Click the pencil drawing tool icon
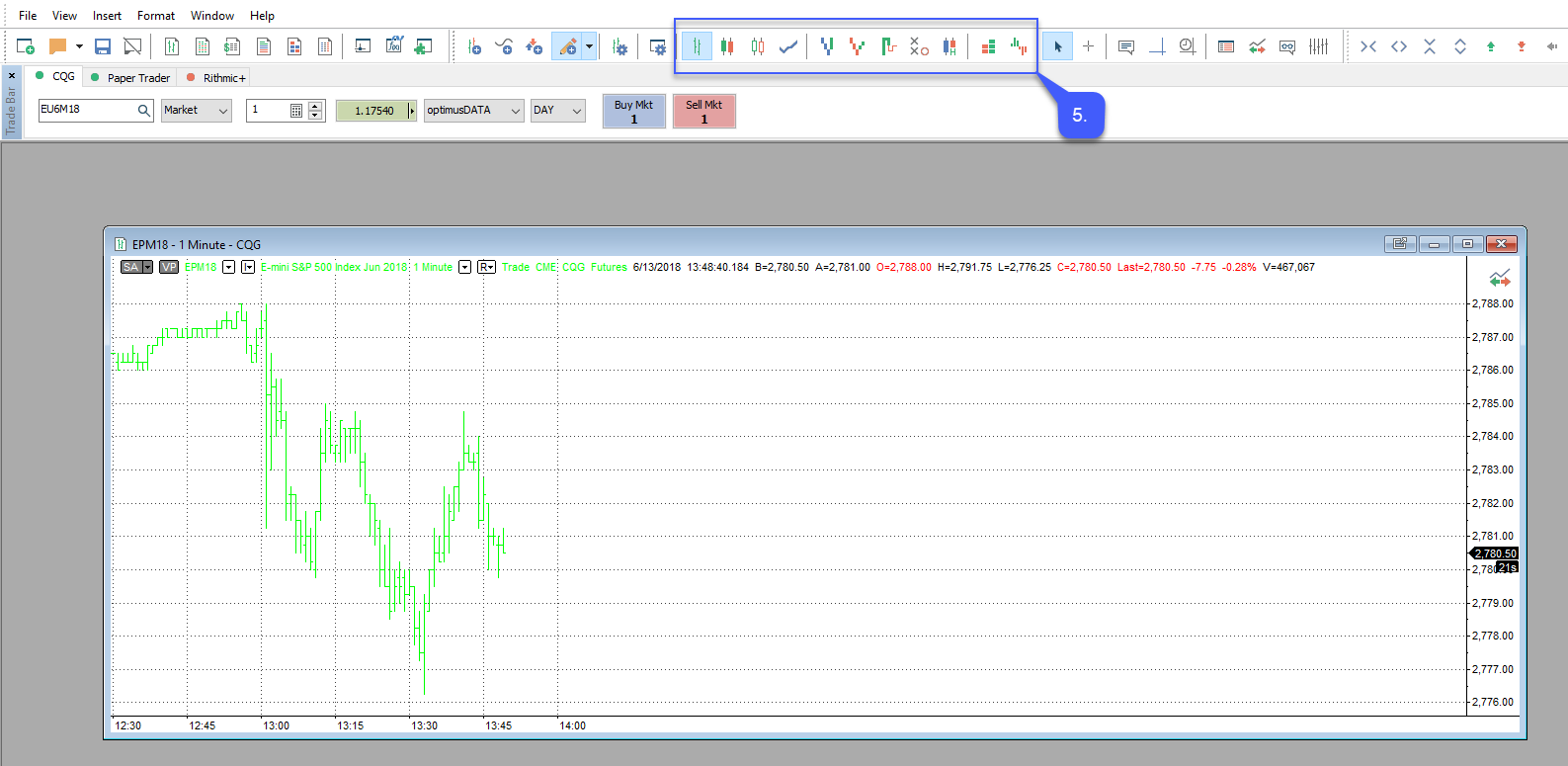Viewport: 1568px width, 766px height. pos(567,46)
